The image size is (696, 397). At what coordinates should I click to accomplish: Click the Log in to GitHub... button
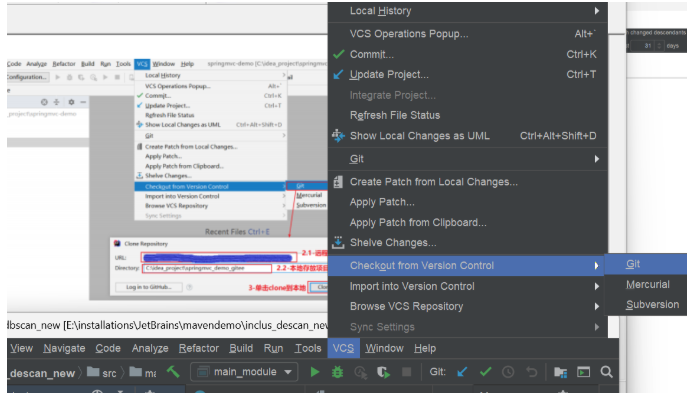click(x=149, y=287)
